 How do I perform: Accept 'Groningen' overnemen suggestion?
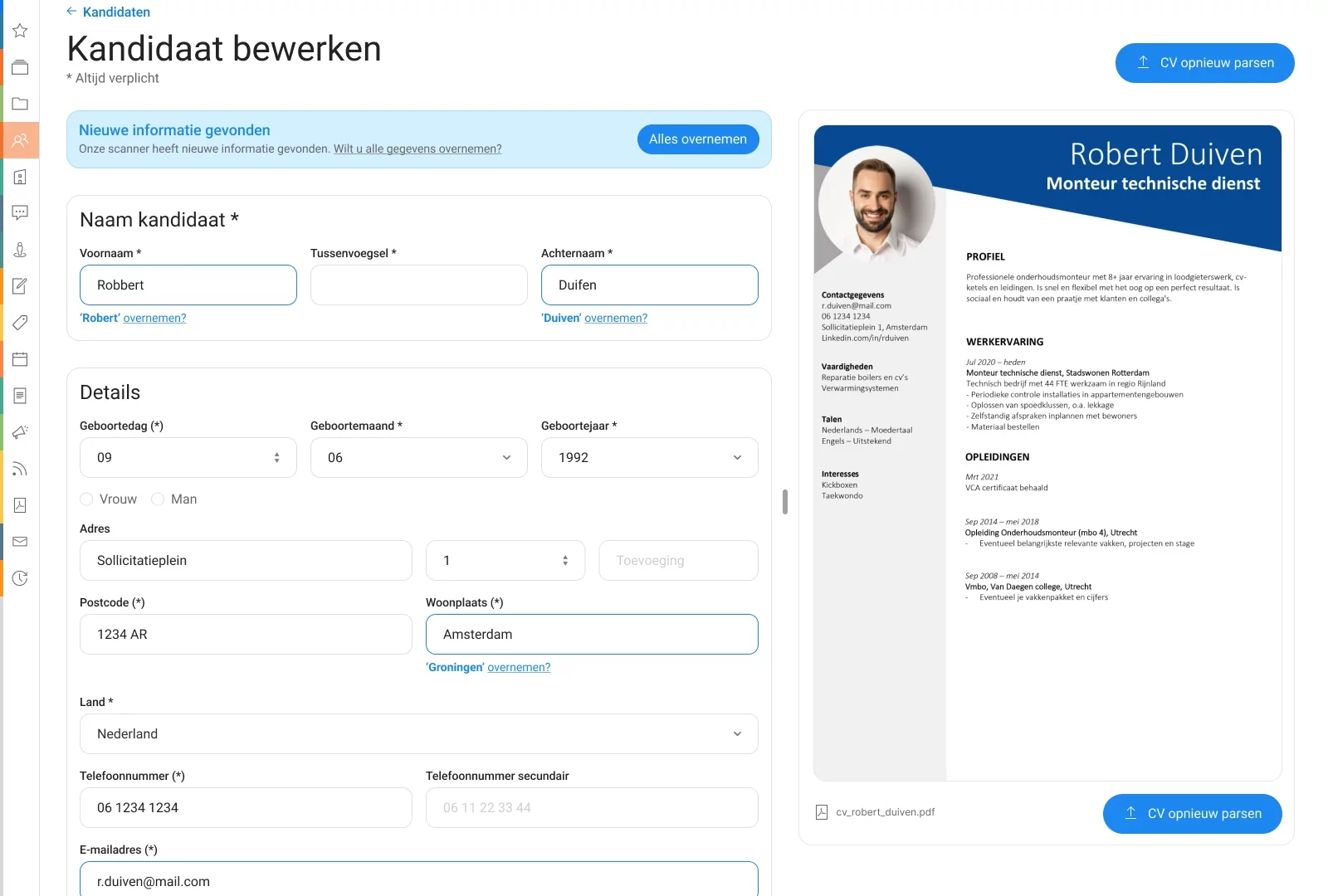[518, 667]
